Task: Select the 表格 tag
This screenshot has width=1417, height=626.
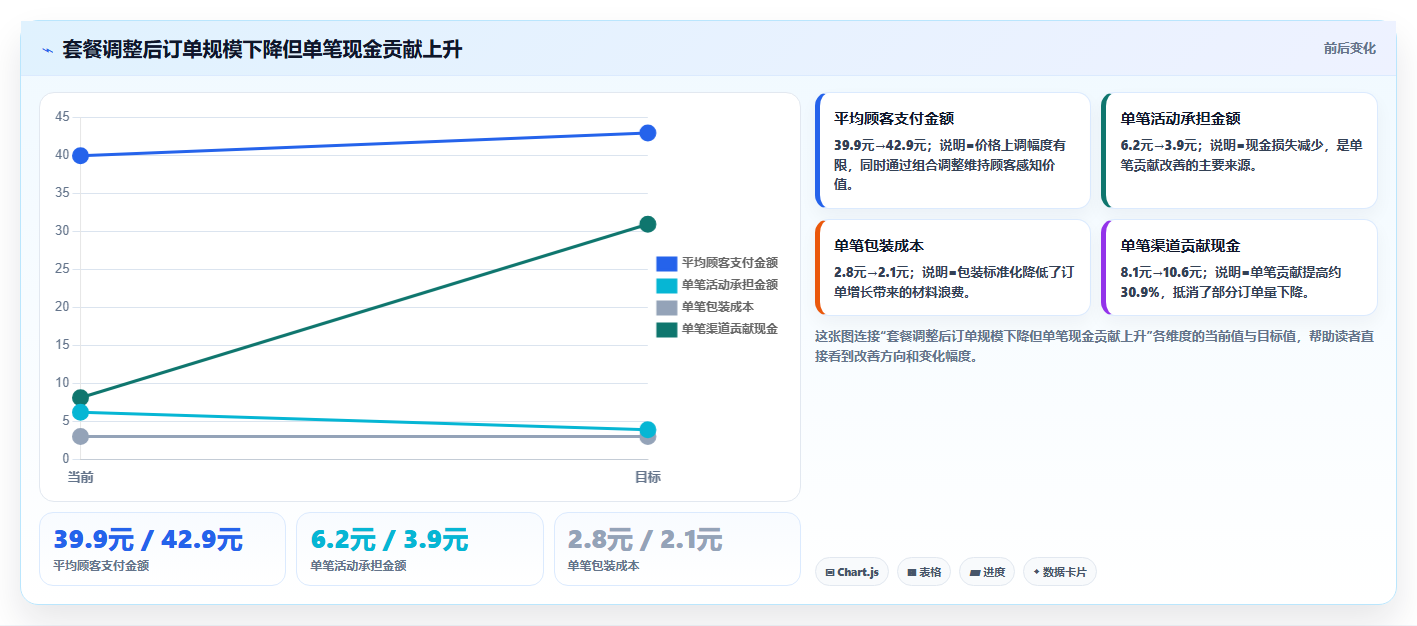Action: (x=924, y=572)
